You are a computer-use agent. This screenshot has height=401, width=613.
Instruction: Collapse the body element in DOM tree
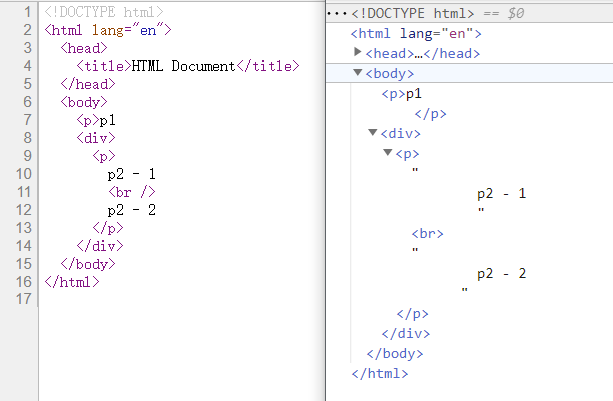point(357,72)
